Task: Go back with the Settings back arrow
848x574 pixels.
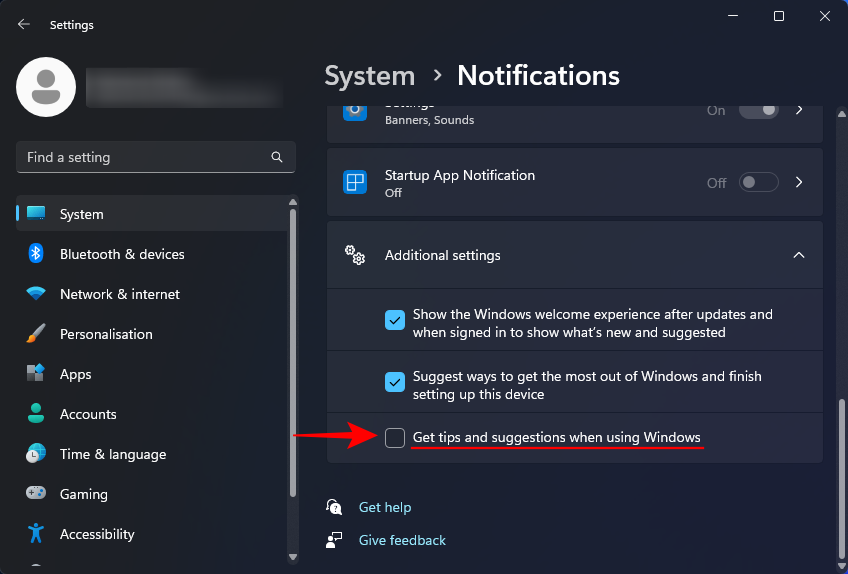Action: tap(23, 24)
